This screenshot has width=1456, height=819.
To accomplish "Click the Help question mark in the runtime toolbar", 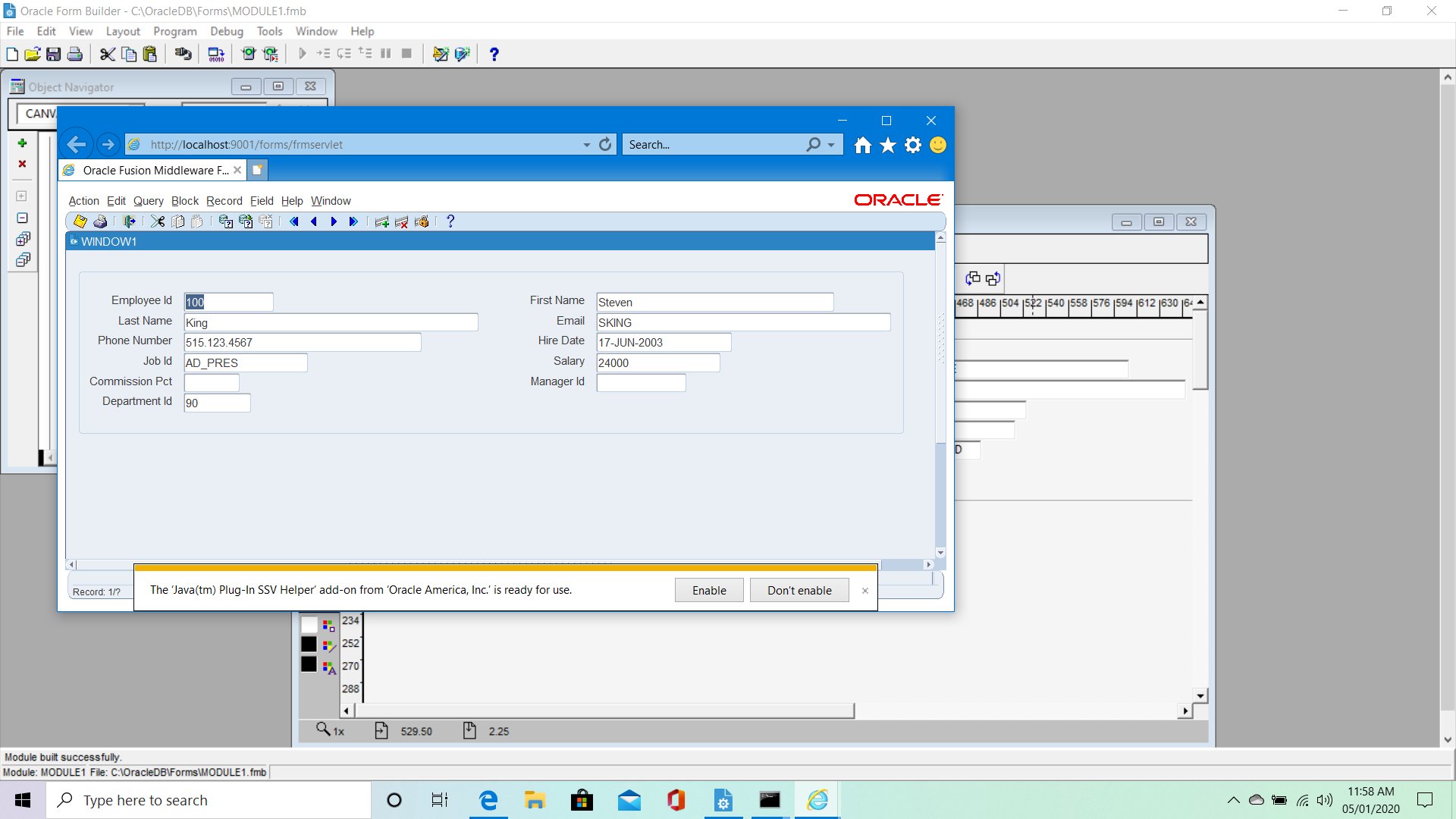I will pos(450,221).
